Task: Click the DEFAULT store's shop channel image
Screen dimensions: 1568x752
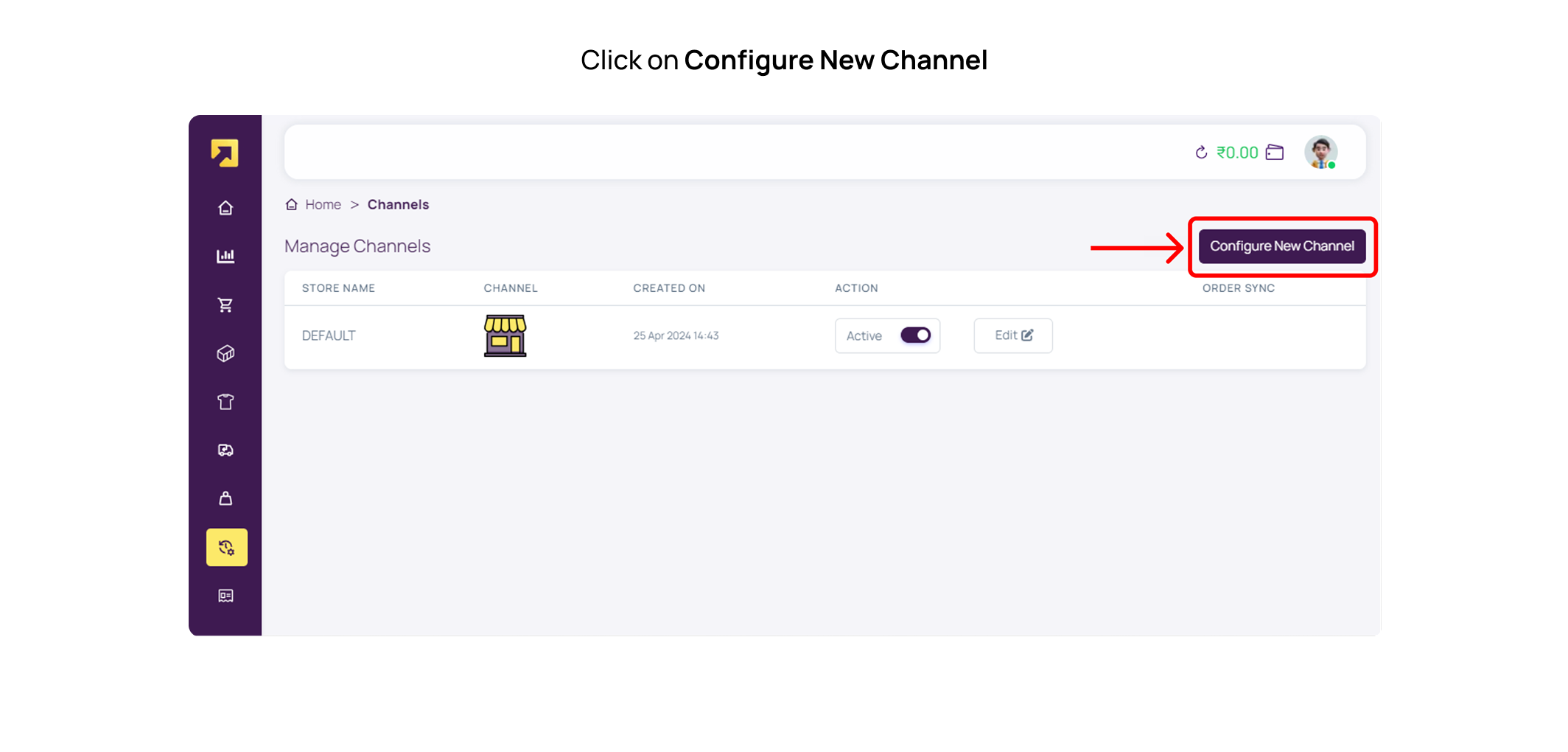Action: click(505, 335)
